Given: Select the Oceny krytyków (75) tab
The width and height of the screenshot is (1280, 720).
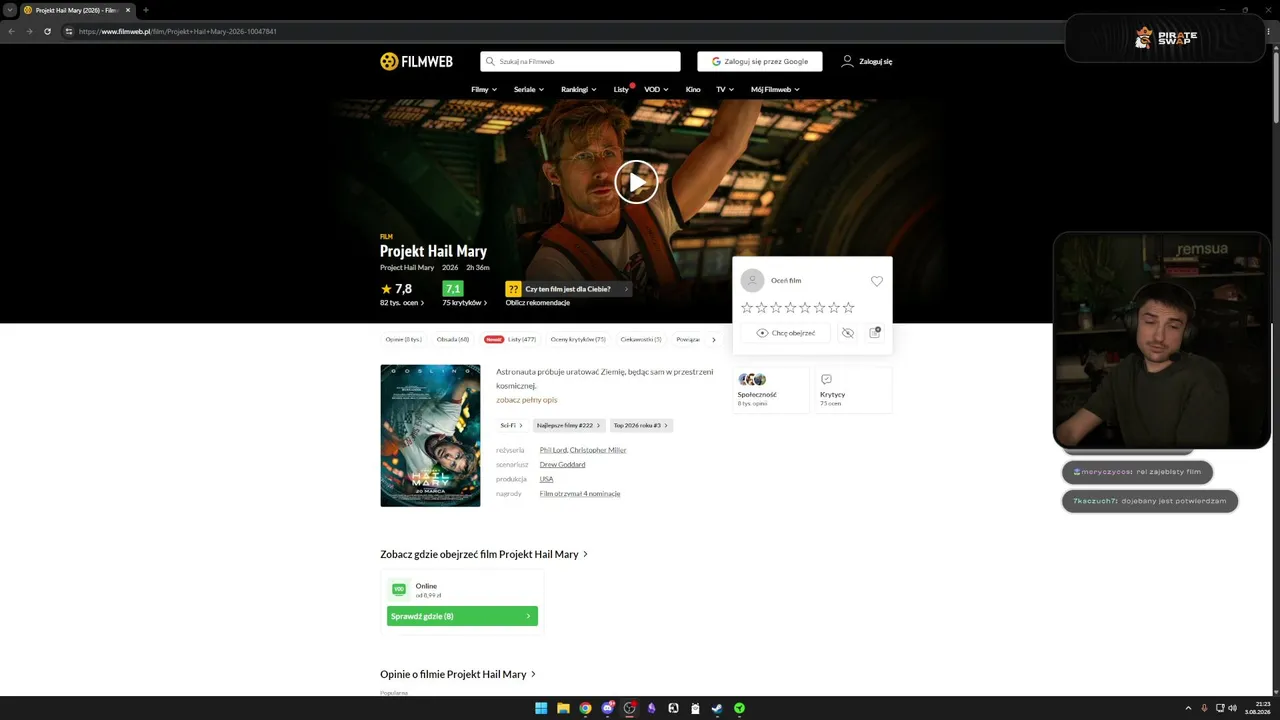Looking at the screenshot, I should (578, 340).
